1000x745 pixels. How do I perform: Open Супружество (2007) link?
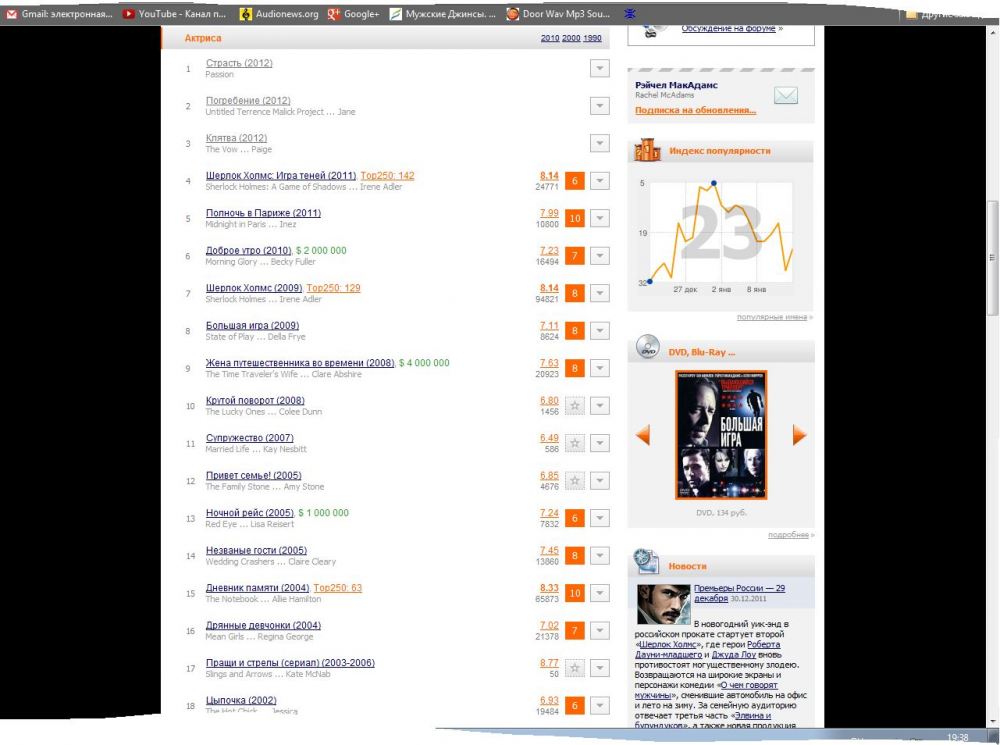coord(249,438)
